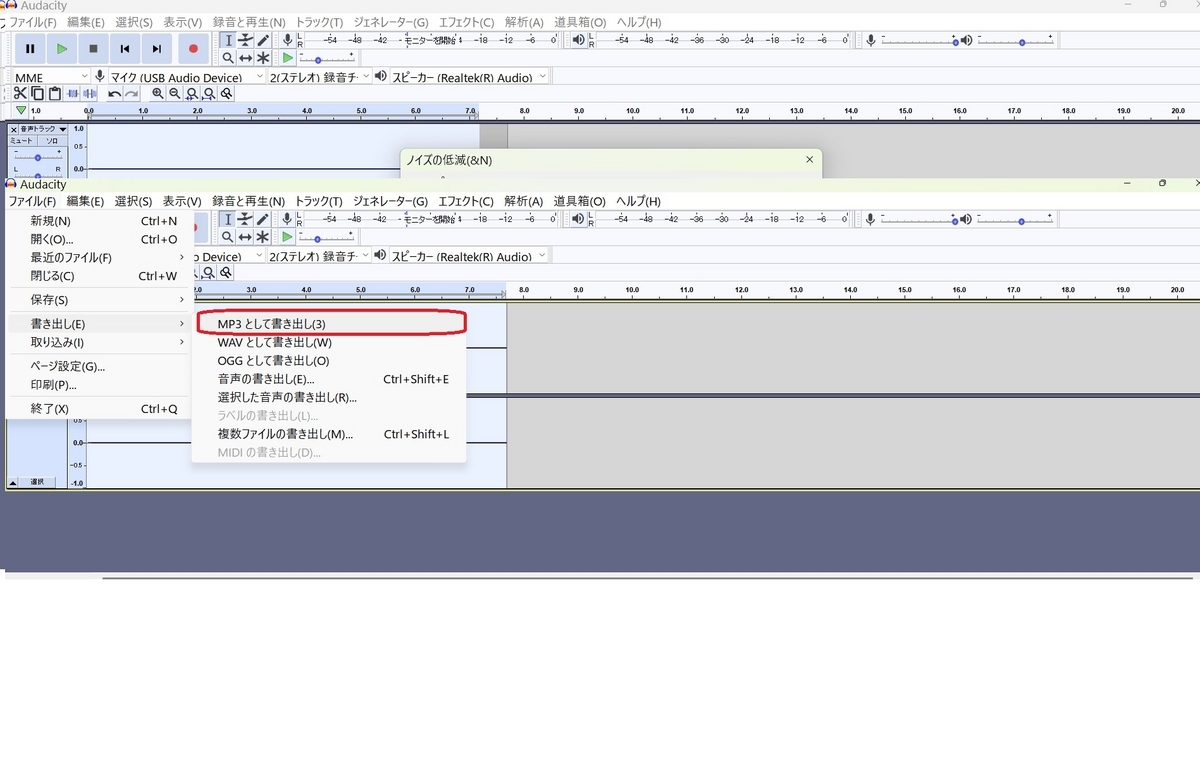Select 終了(X) in the File menu
The image size is (1200, 771).
pos(100,409)
